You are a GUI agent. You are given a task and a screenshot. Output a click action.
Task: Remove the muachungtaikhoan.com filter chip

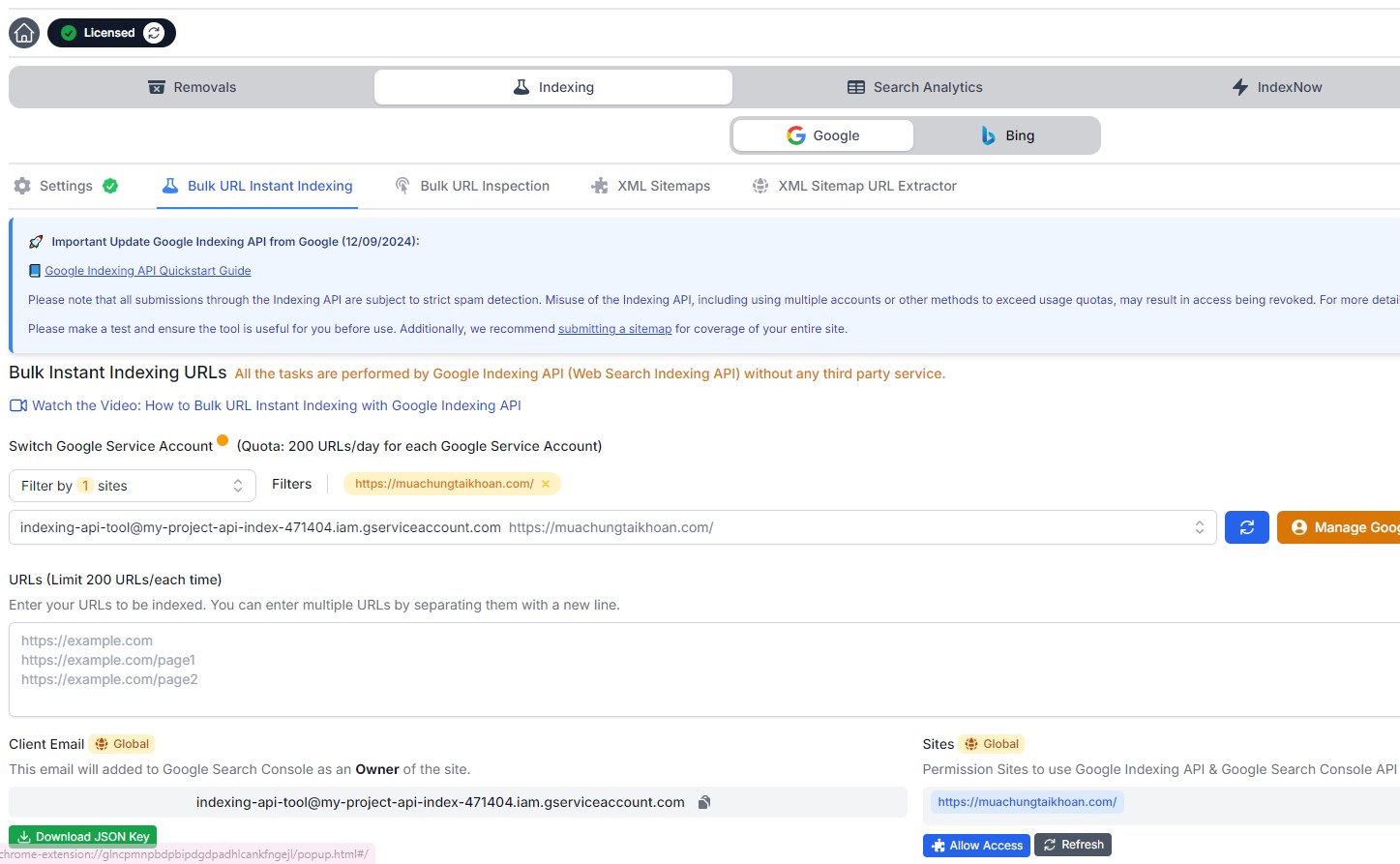click(546, 484)
